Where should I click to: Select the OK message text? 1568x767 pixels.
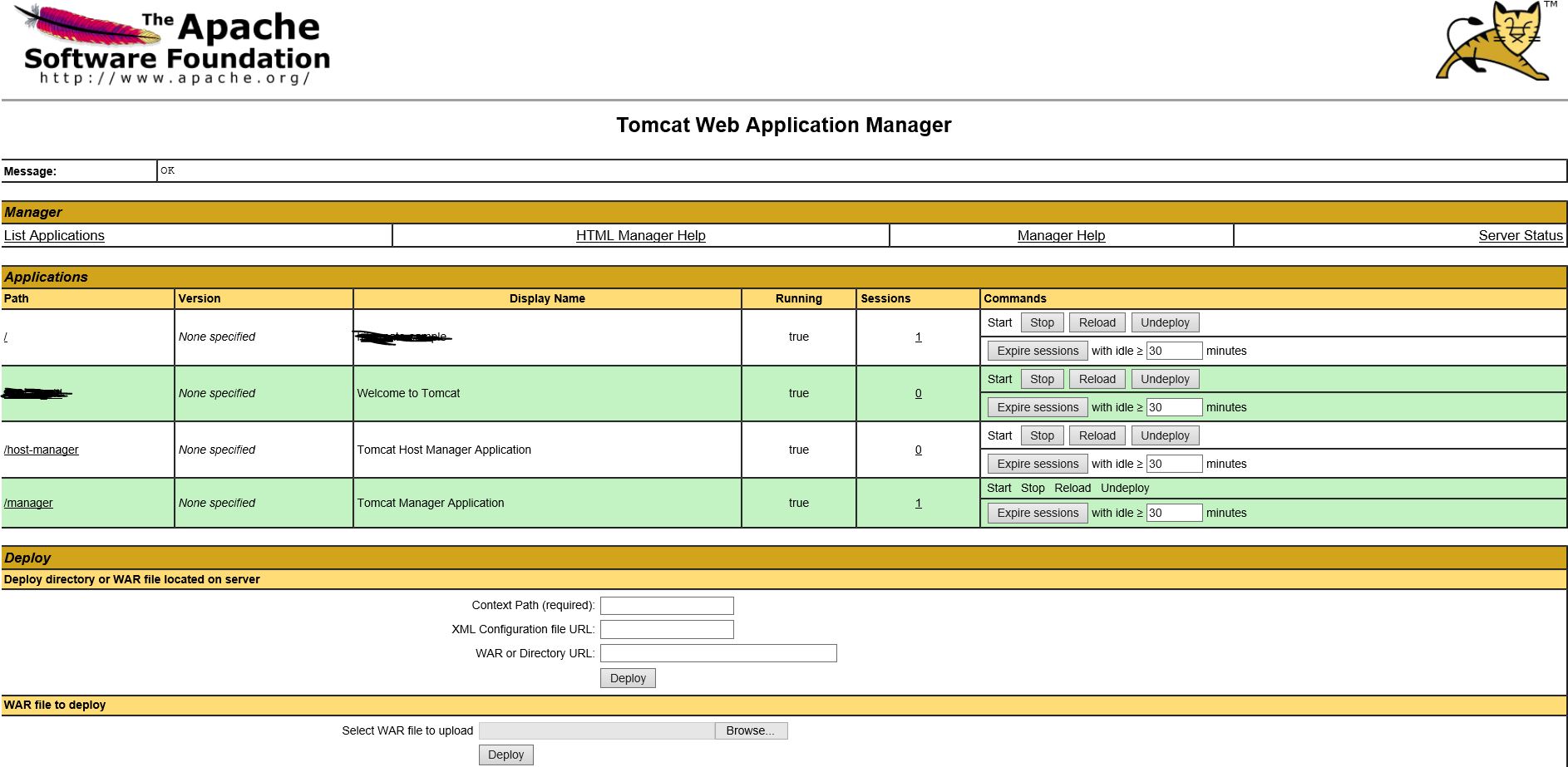(x=167, y=170)
